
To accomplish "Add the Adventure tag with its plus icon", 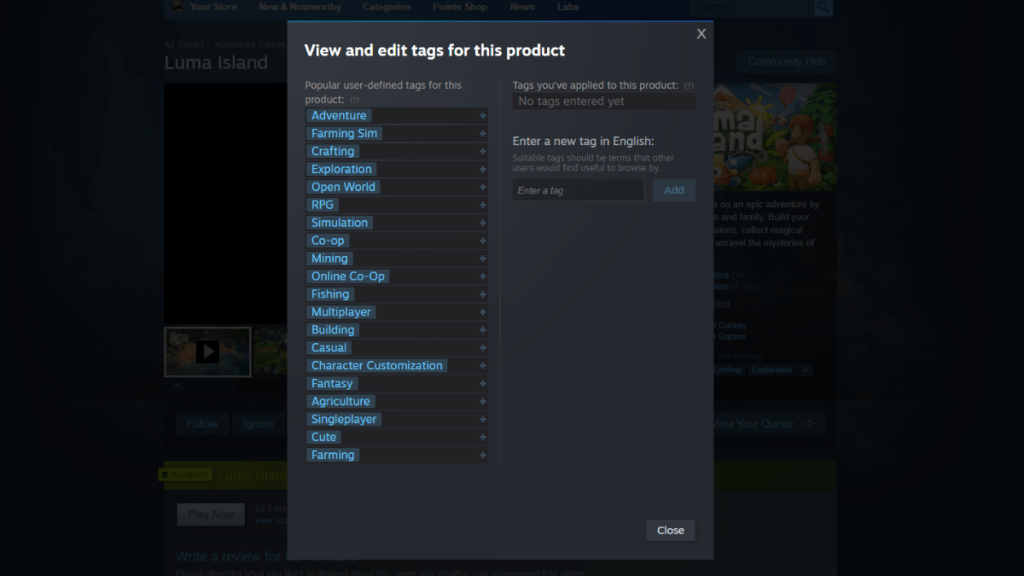I will (x=482, y=116).
